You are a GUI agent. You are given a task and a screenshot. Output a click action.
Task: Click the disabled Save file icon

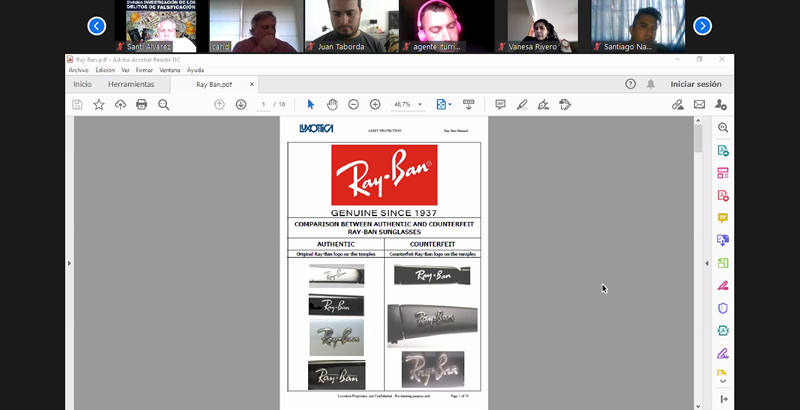(x=77, y=105)
